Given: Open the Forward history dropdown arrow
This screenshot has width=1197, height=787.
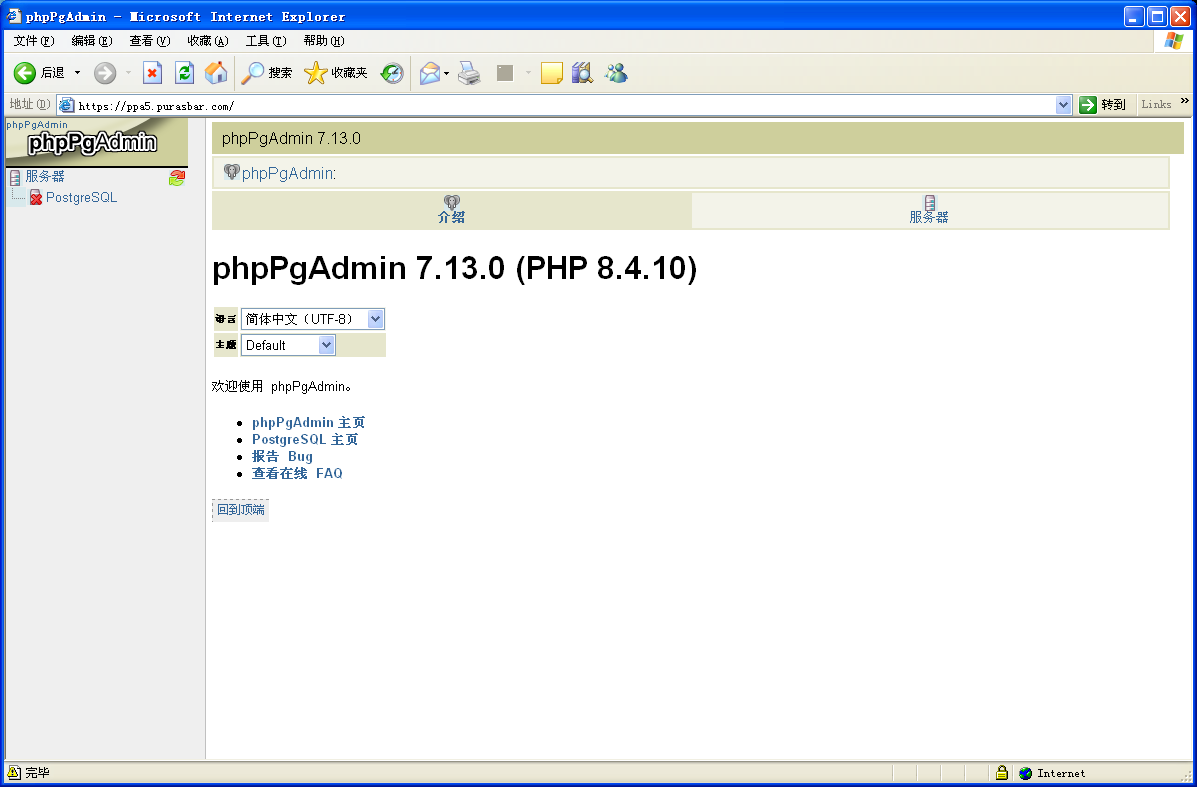Looking at the screenshot, I should [127, 73].
